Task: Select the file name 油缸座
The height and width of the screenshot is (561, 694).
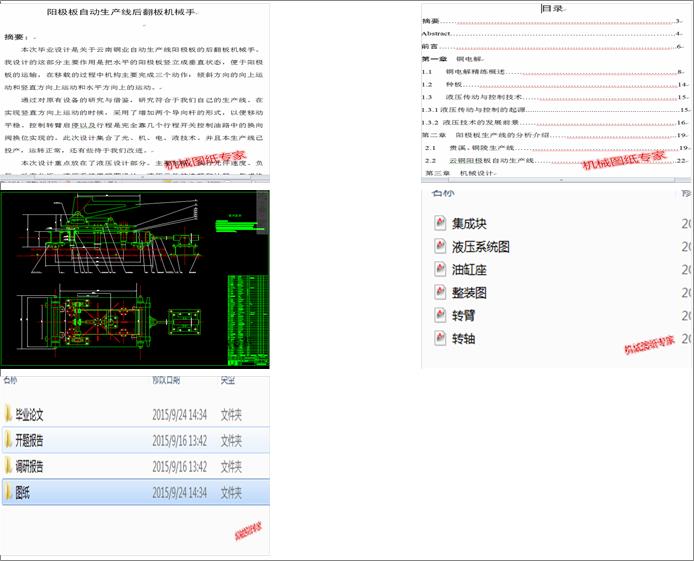Action: pos(469,269)
